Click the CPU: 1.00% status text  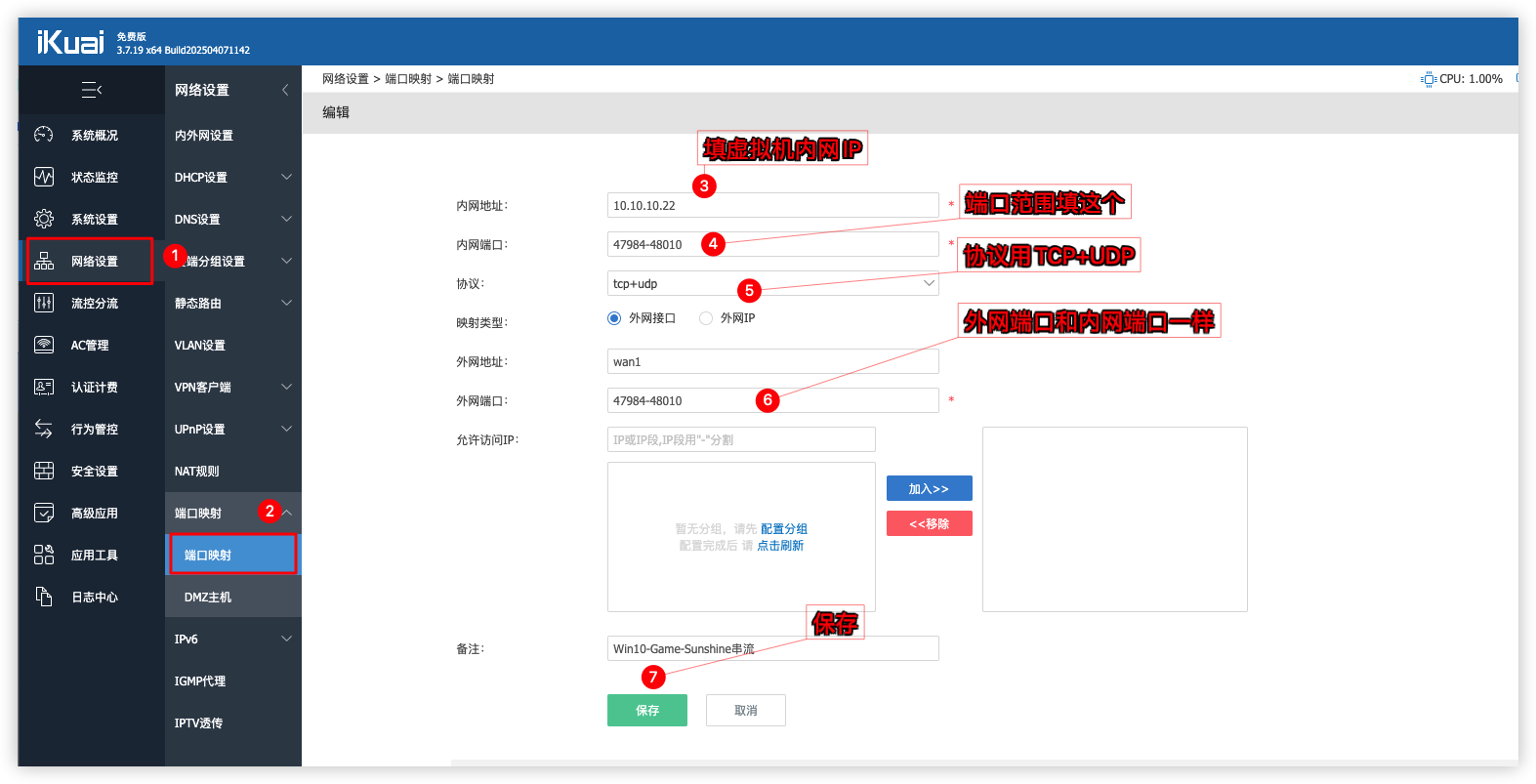click(x=1471, y=79)
